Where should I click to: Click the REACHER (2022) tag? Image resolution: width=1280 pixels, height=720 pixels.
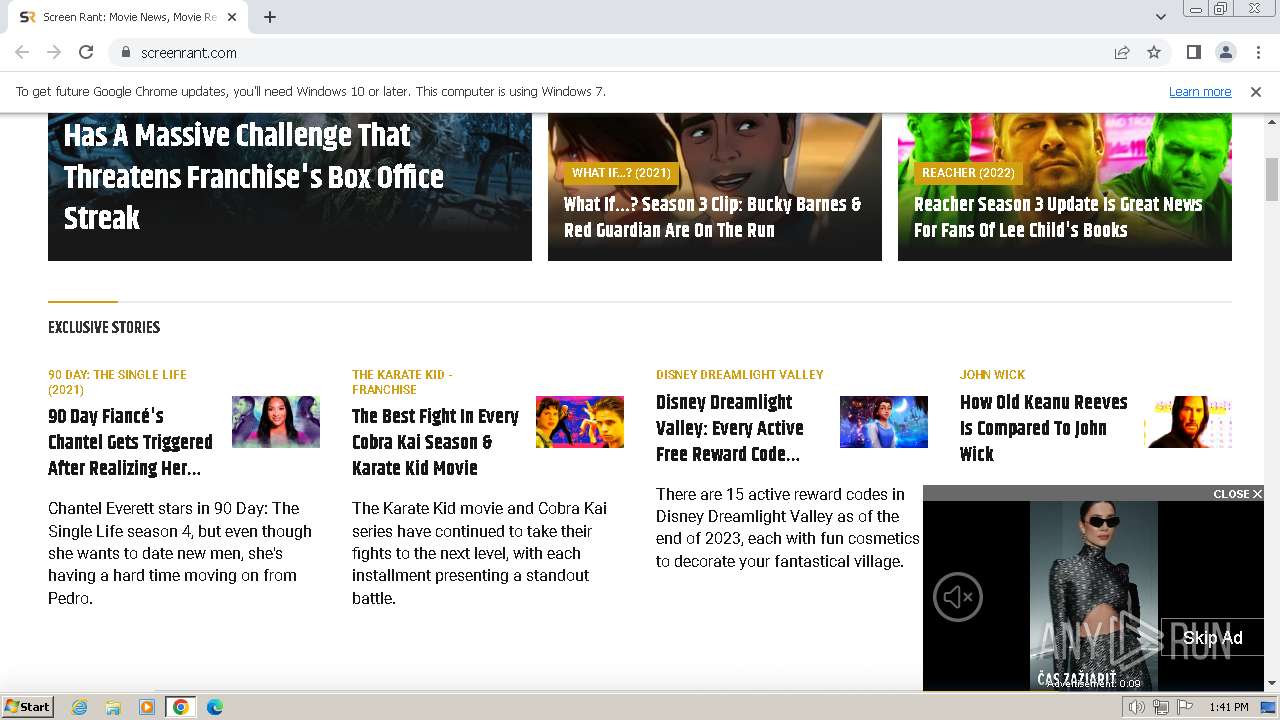click(968, 173)
